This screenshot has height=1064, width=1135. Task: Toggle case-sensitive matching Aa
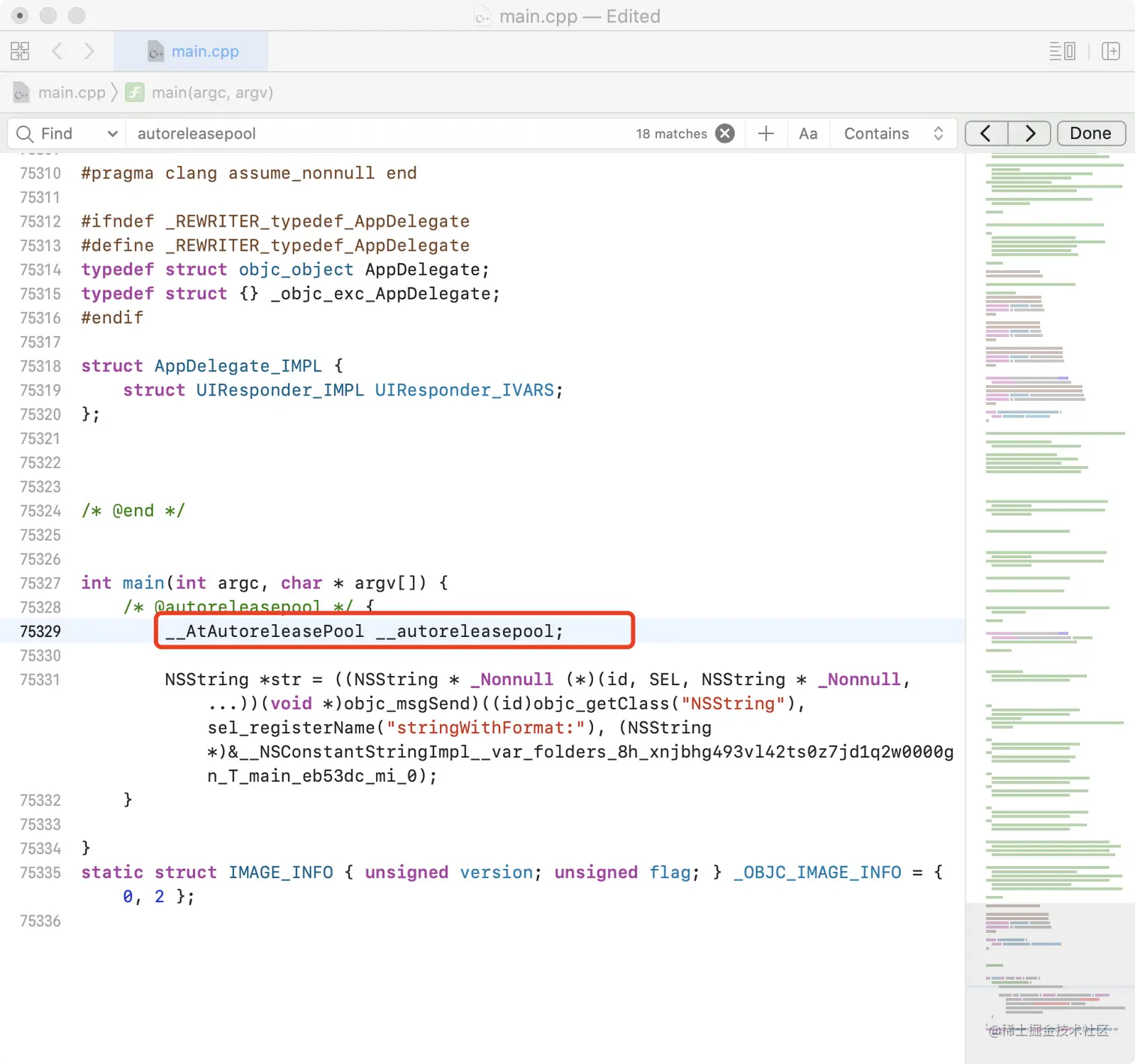808,134
